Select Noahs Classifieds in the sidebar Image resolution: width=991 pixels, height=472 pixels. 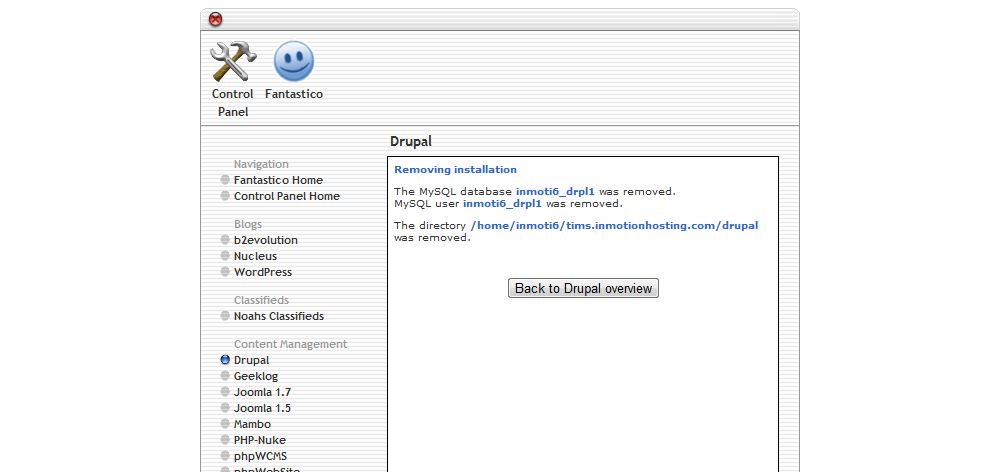278,316
